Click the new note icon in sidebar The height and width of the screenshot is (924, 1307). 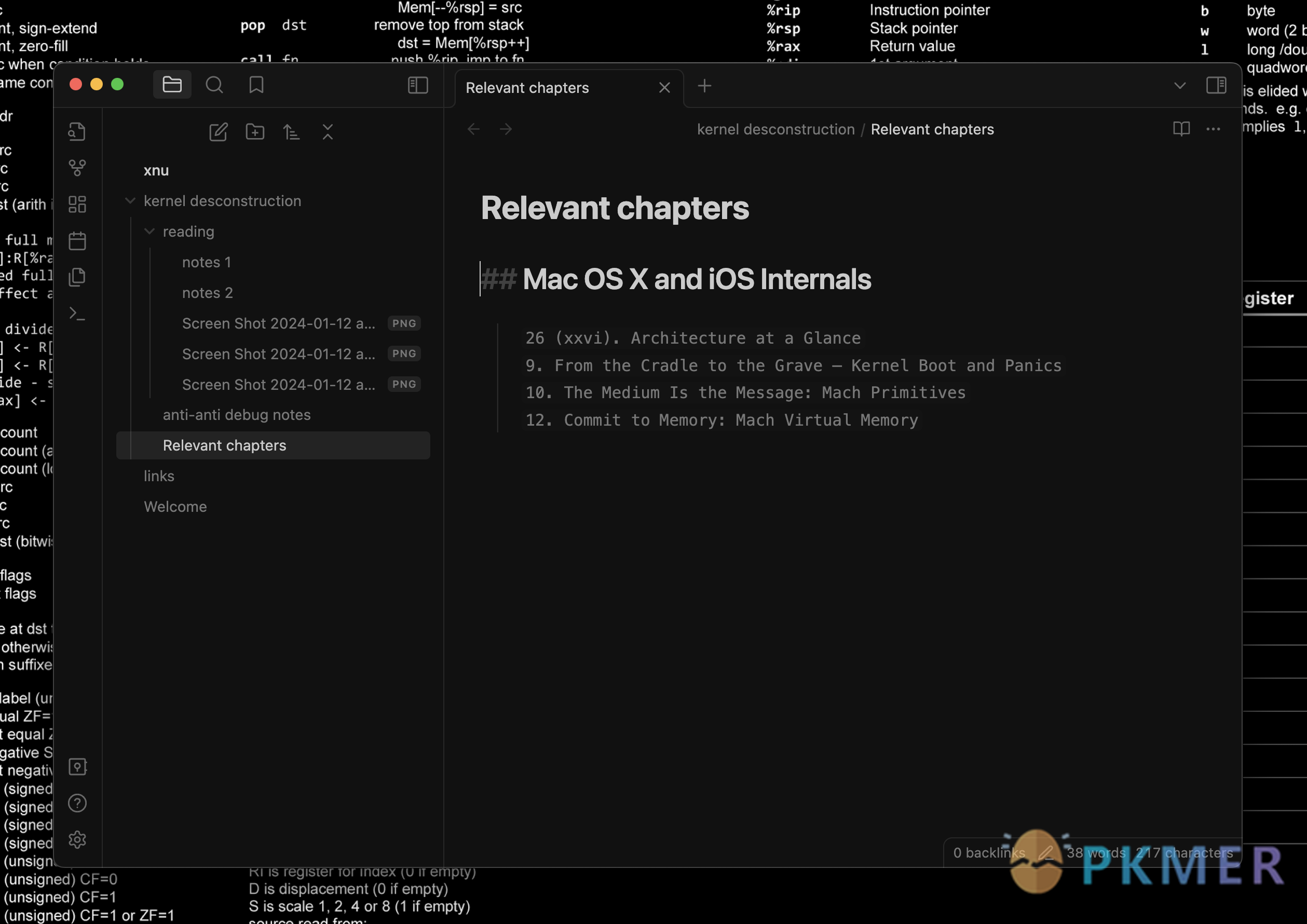pyautogui.click(x=218, y=131)
